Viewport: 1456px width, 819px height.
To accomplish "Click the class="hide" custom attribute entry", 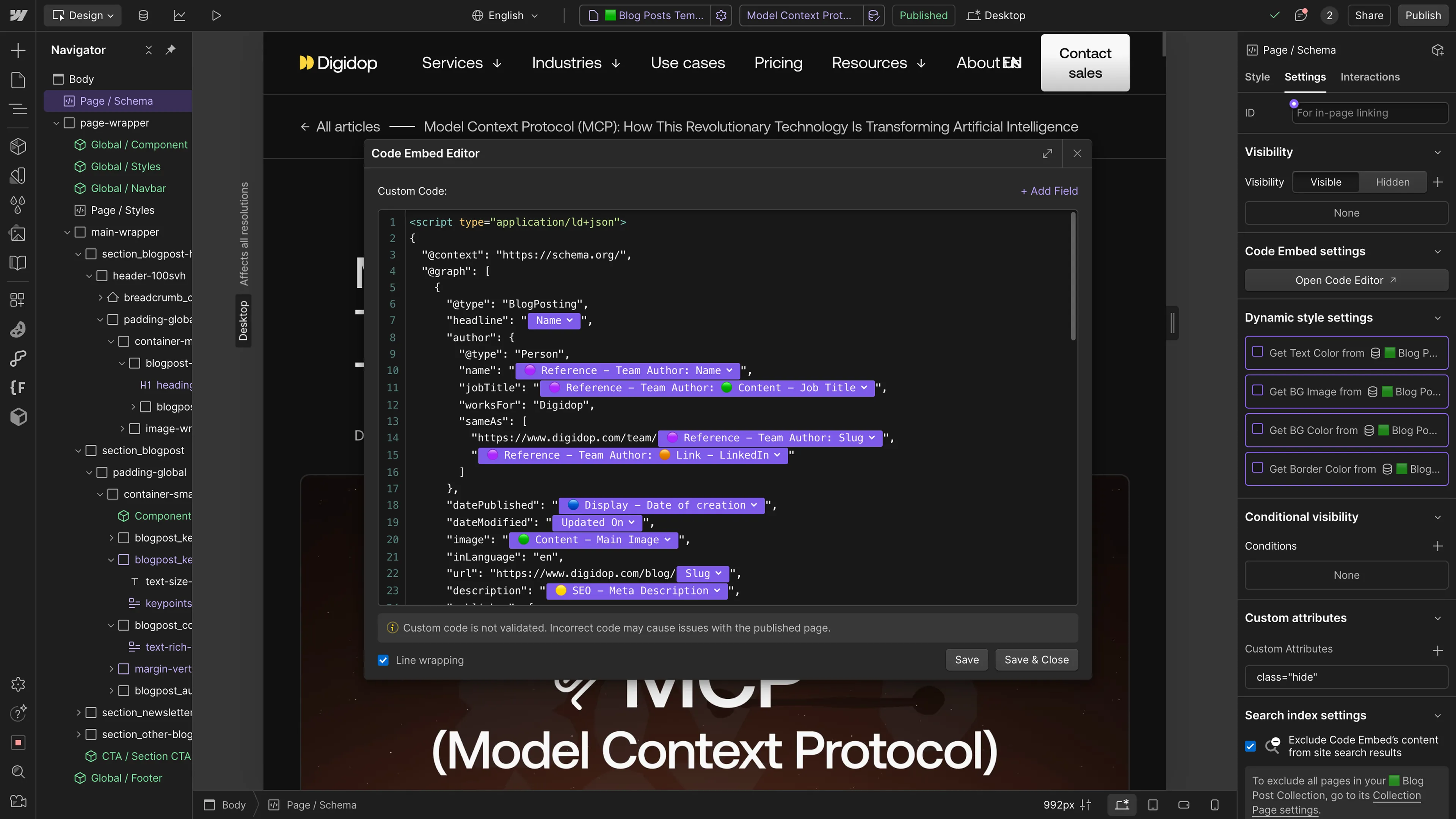I will [1346, 677].
